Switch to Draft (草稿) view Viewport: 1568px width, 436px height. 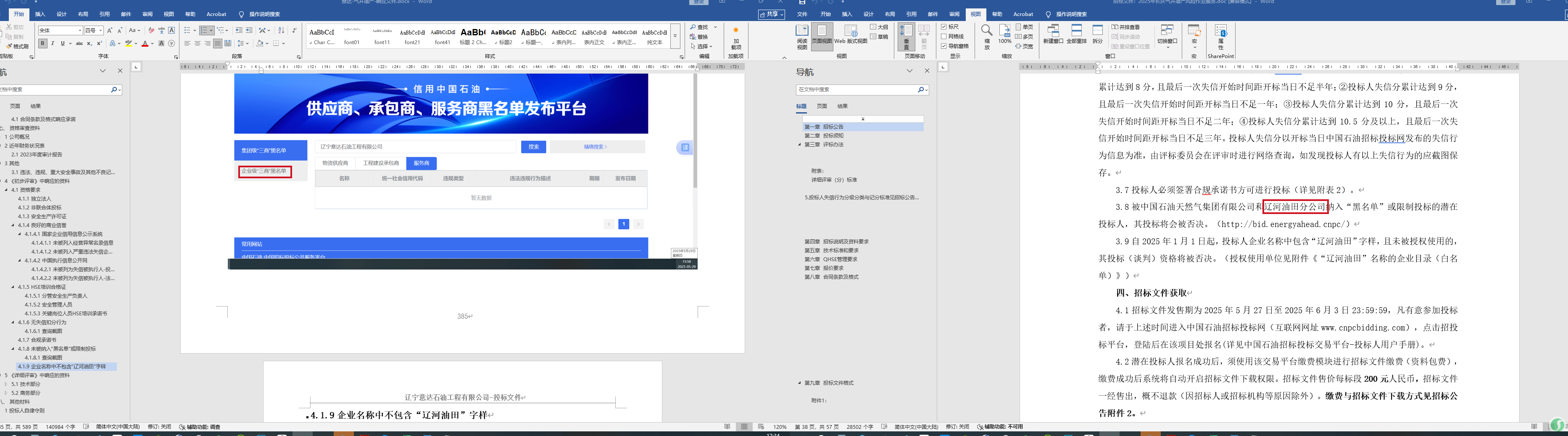click(x=879, y=37)
